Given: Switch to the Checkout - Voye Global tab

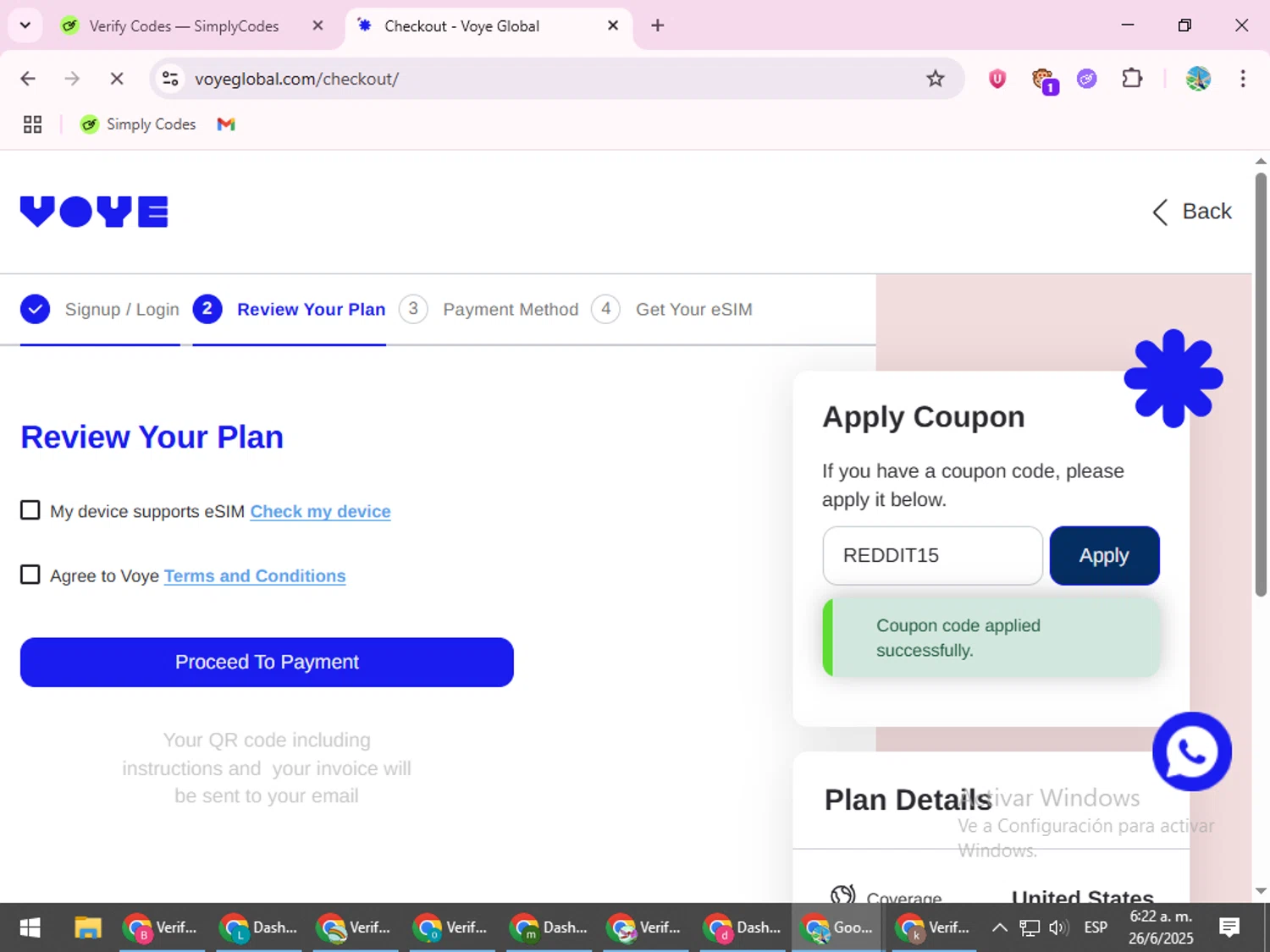Looking at the screenshot, I should pos(488,26).
